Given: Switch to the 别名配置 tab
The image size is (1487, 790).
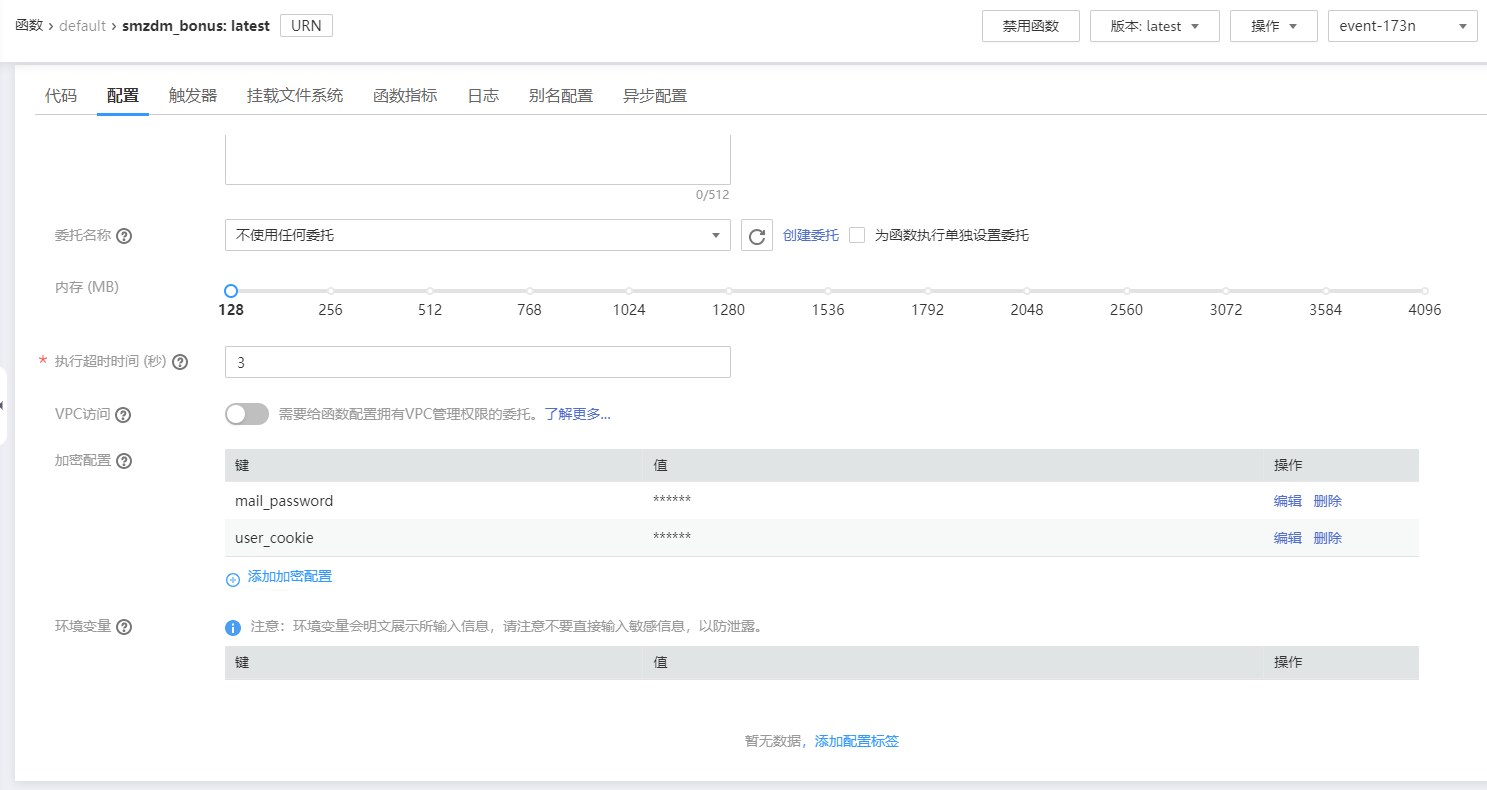Looking at the screenshot, I should 561,96.
